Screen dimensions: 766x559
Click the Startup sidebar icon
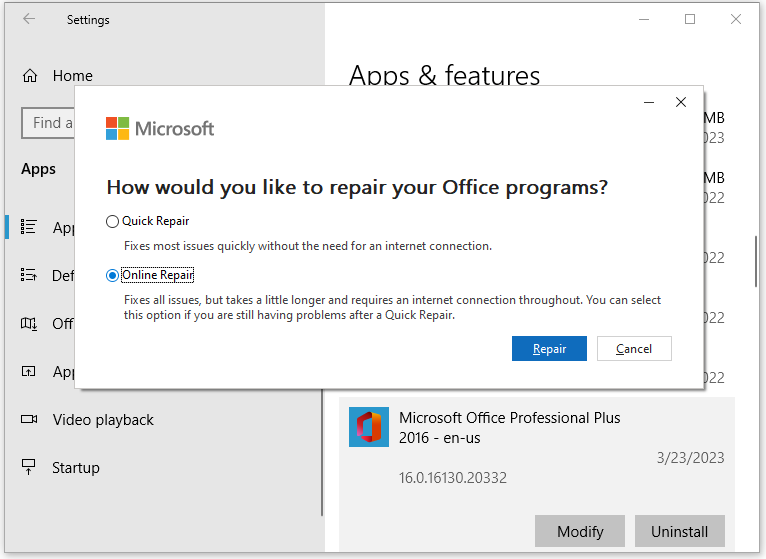(30, 467)
